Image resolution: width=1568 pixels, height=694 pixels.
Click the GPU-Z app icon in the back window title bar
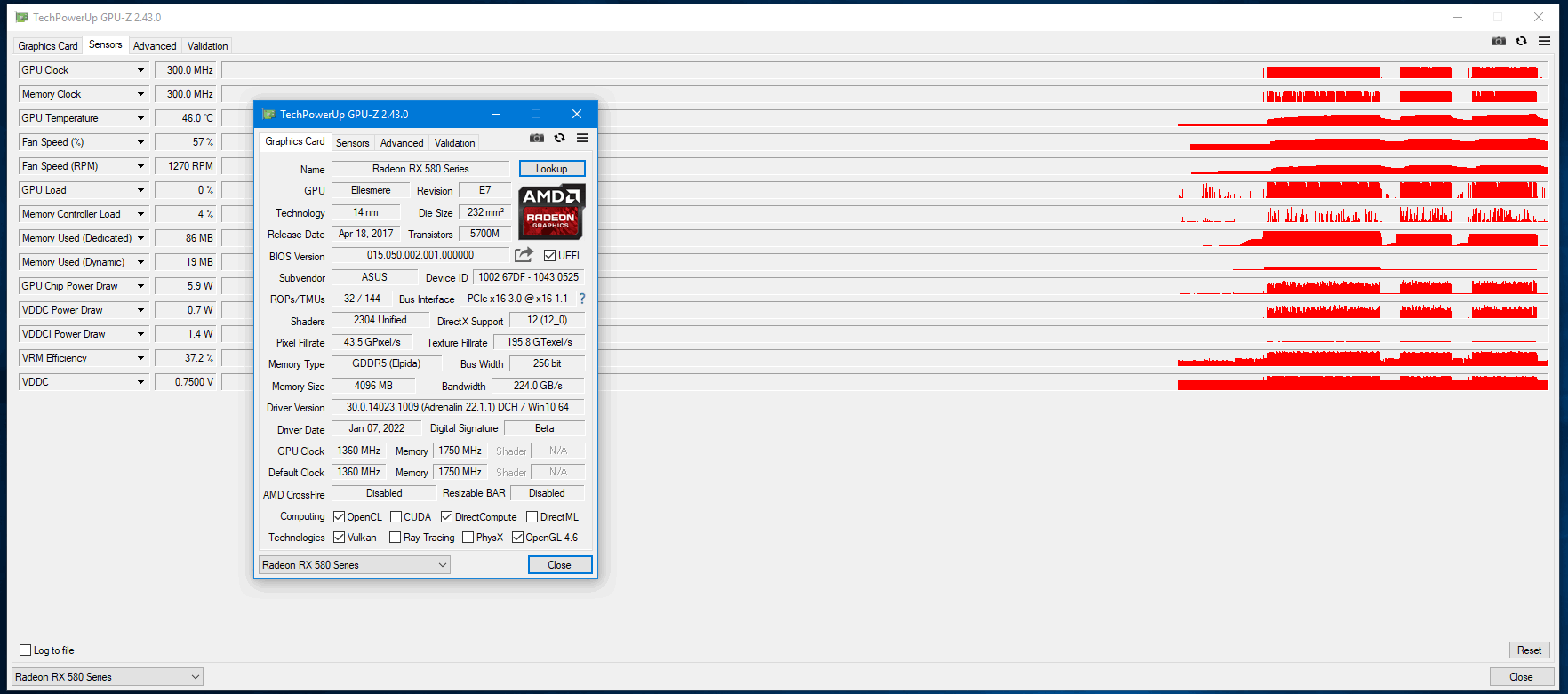(x=21, y=17)
